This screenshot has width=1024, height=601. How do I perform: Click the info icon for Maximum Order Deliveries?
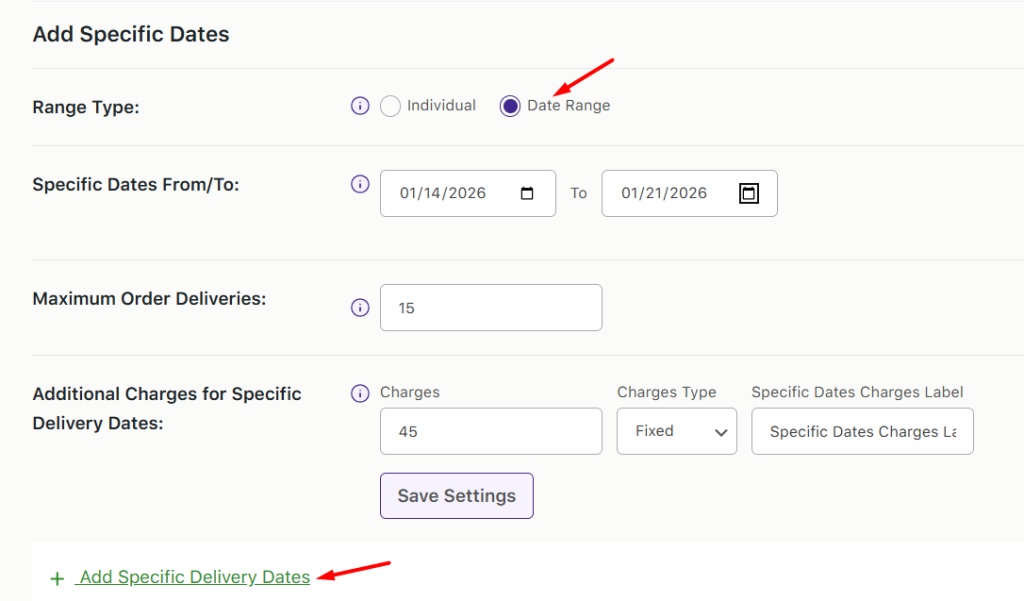[359, 307]
